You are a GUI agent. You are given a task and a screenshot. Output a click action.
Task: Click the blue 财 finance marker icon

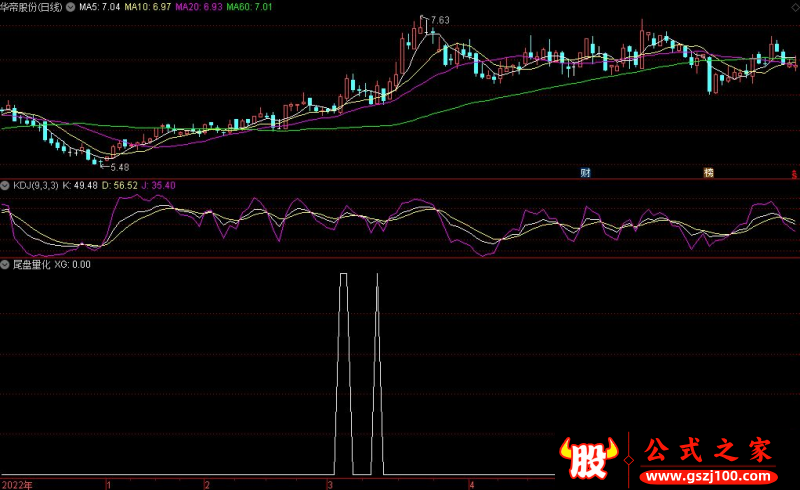tap(585, 172)
